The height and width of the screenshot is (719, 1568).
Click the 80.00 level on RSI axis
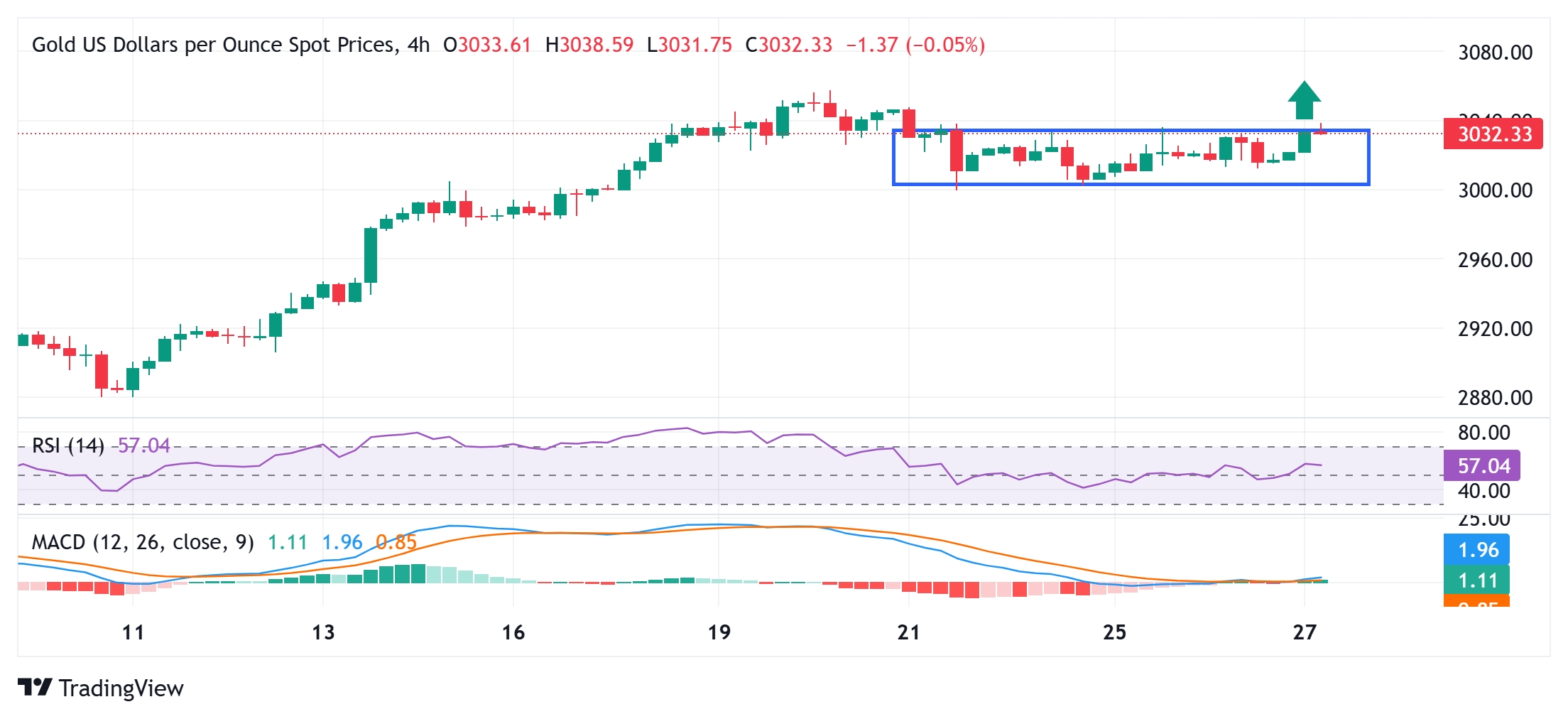tap(1483, 433)
